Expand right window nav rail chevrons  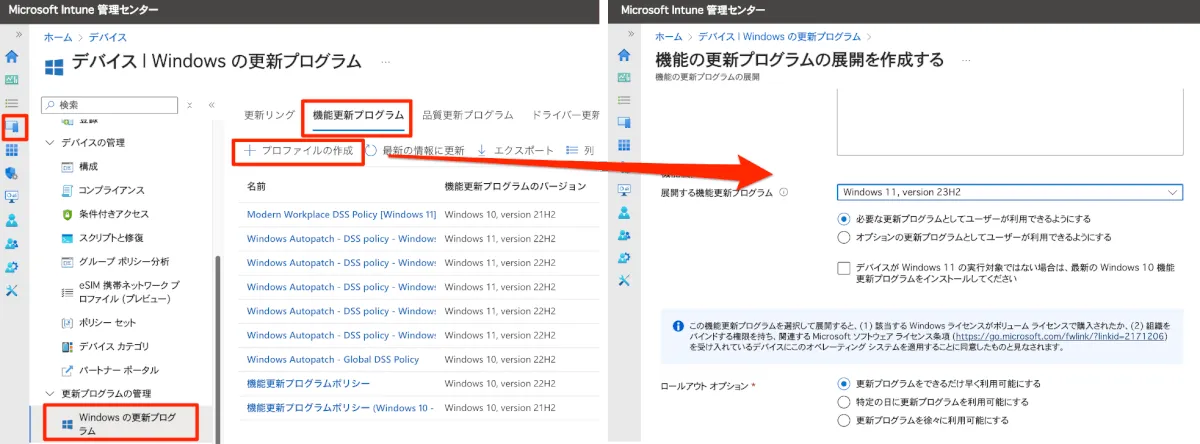pos(631,34)
